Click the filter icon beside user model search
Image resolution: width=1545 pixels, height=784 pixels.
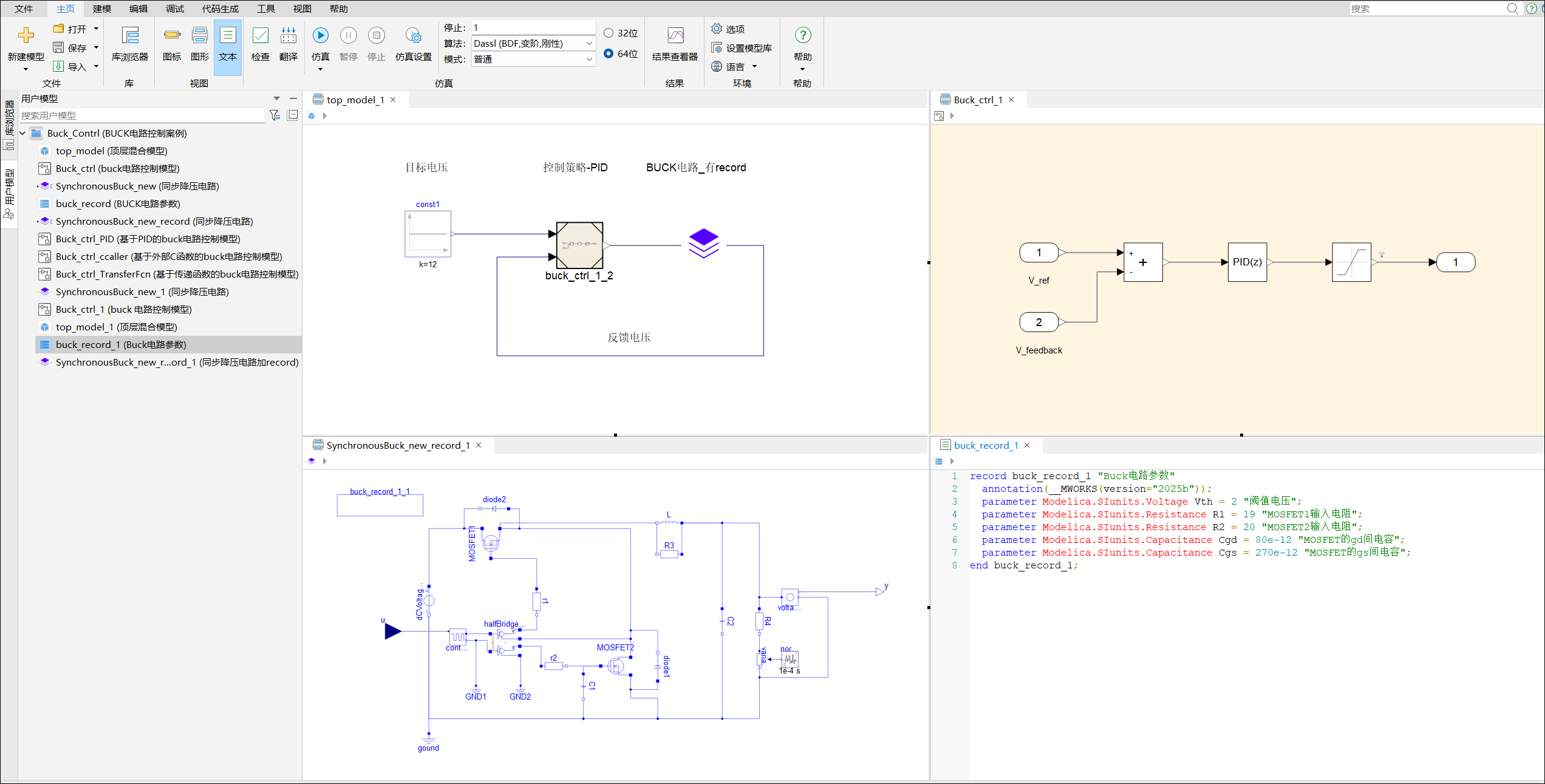click(x=275, y=115)
